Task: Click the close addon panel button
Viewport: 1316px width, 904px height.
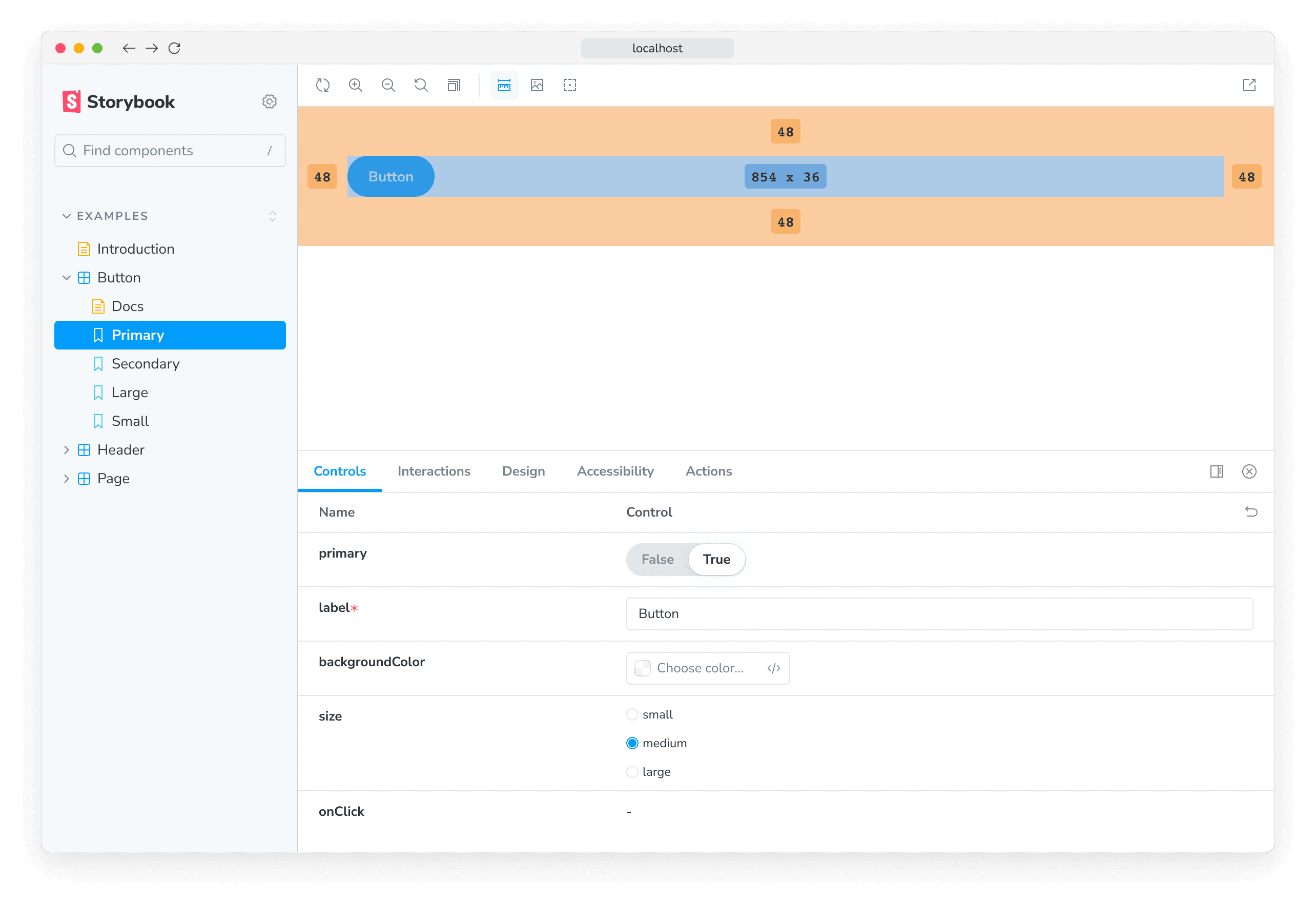Action: (1250, 471)
